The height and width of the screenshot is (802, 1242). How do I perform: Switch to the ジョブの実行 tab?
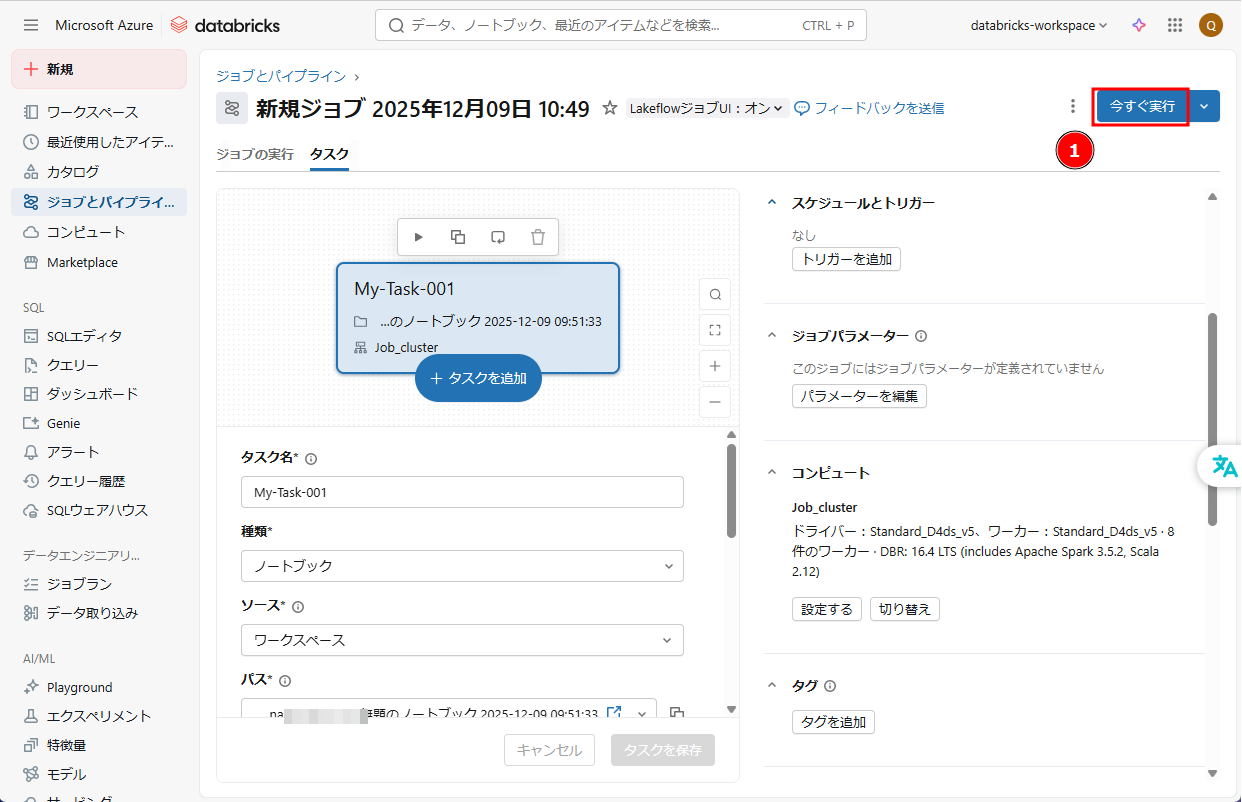tap(255, 154)
